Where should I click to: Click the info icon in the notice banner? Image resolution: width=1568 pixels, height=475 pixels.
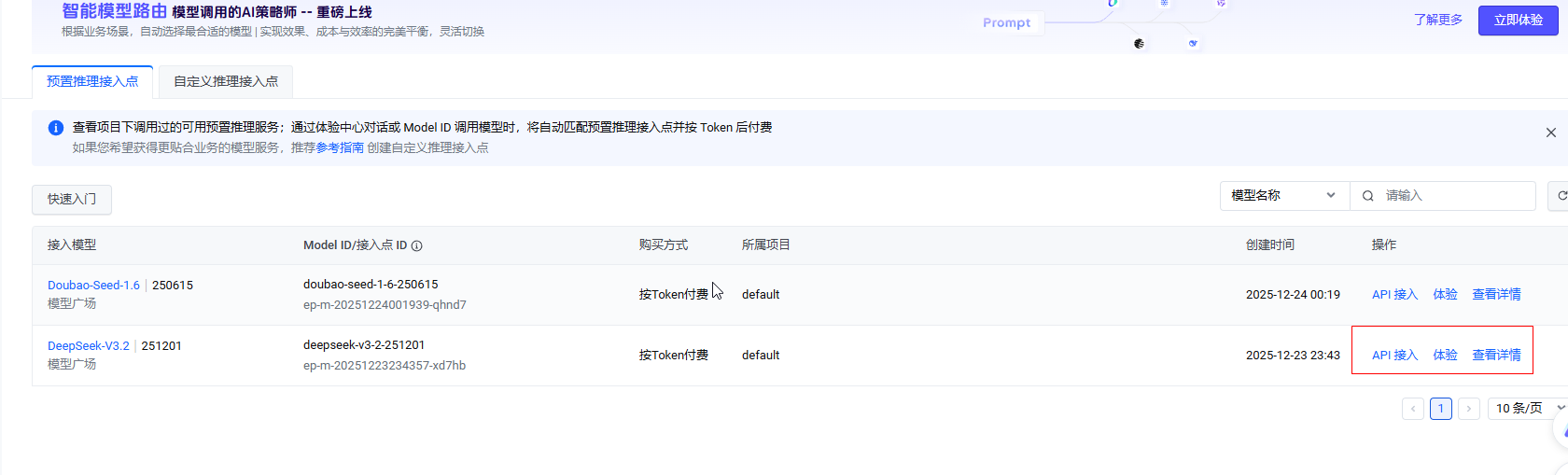tap(56, 128)
